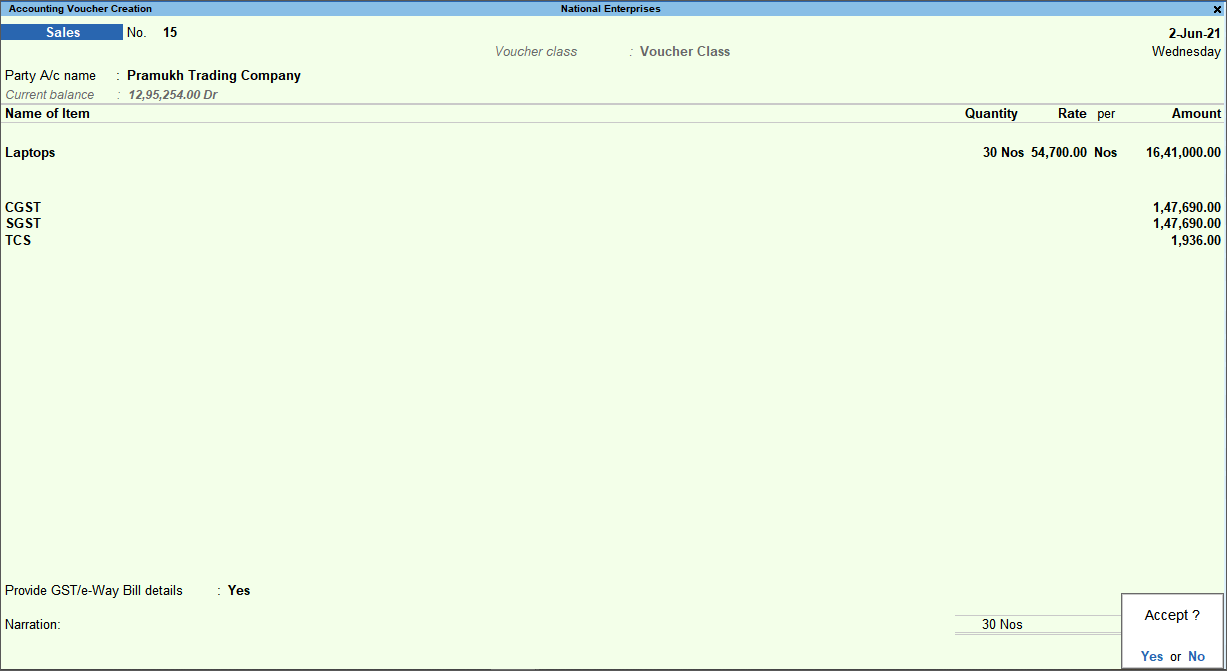Select party name Pramukh Trading Company
Screen dimensions: 1227x671
tap(214, 75)
